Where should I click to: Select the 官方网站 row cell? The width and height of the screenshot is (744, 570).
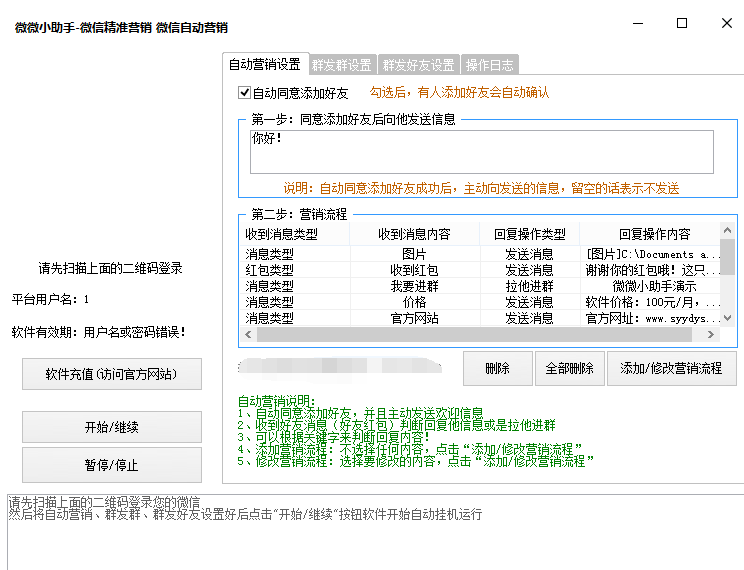[x=414, y=318]
